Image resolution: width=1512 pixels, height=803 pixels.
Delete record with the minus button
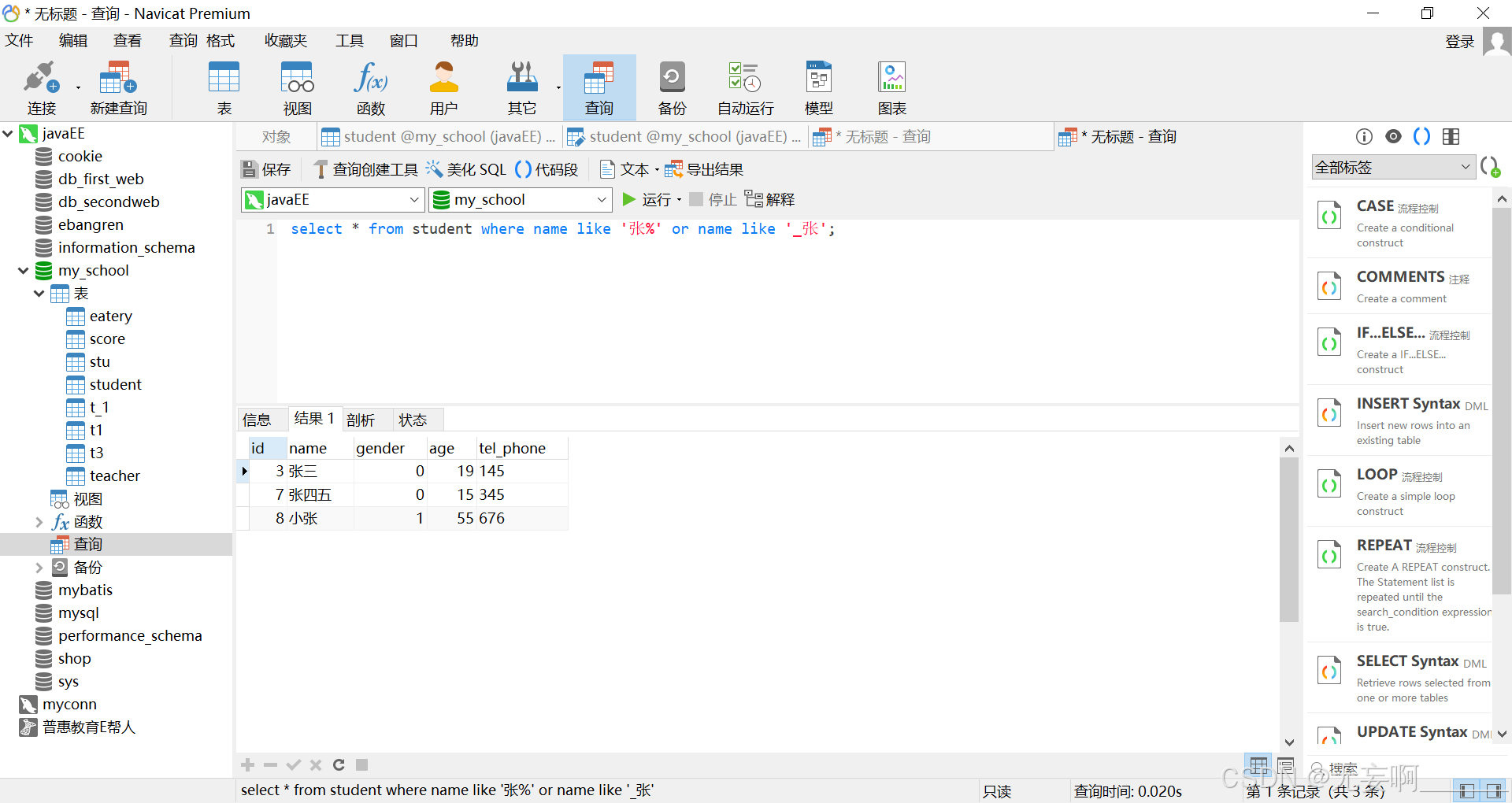[270, 764]
